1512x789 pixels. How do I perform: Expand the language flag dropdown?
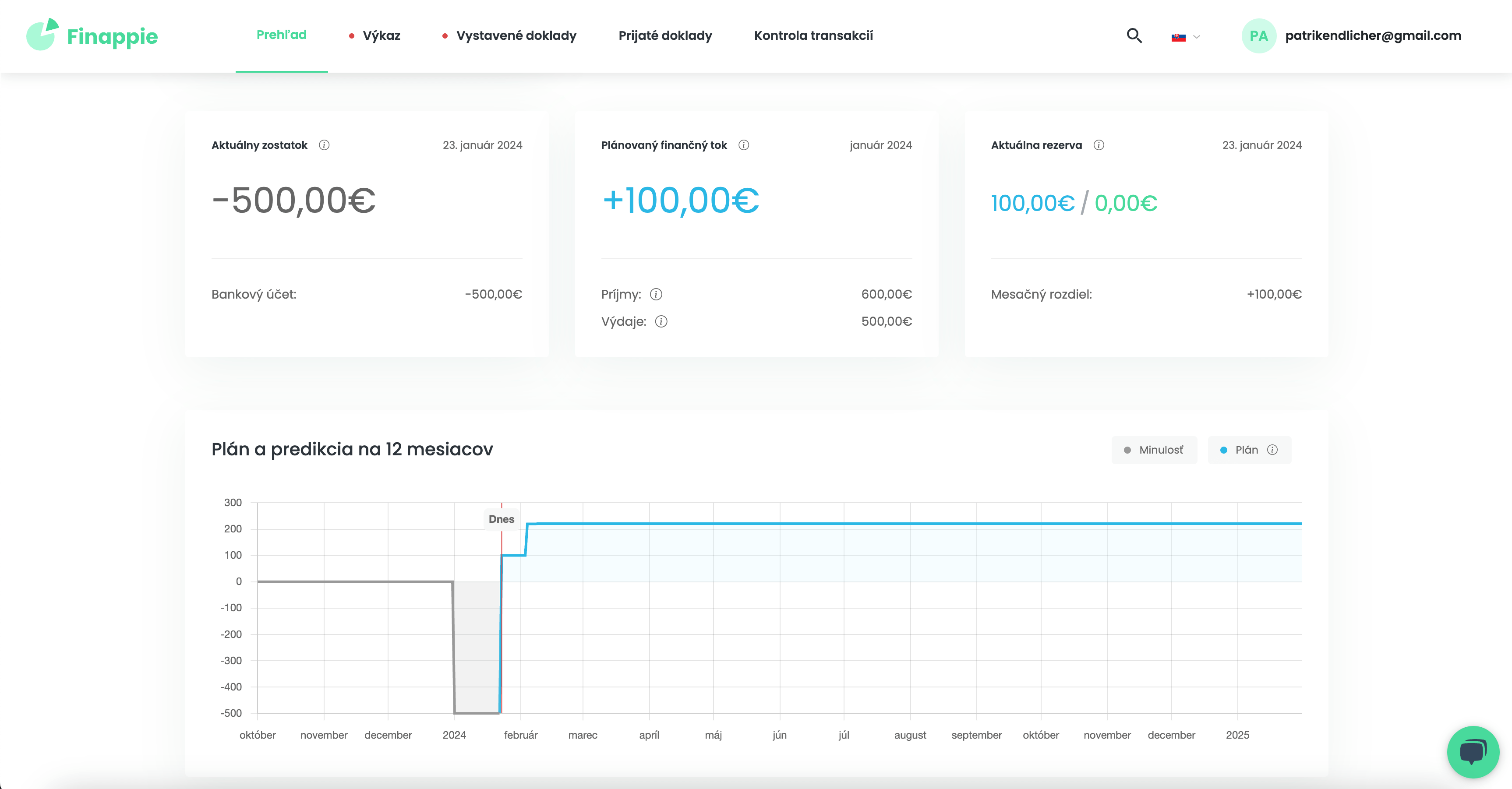point(1186,37)
